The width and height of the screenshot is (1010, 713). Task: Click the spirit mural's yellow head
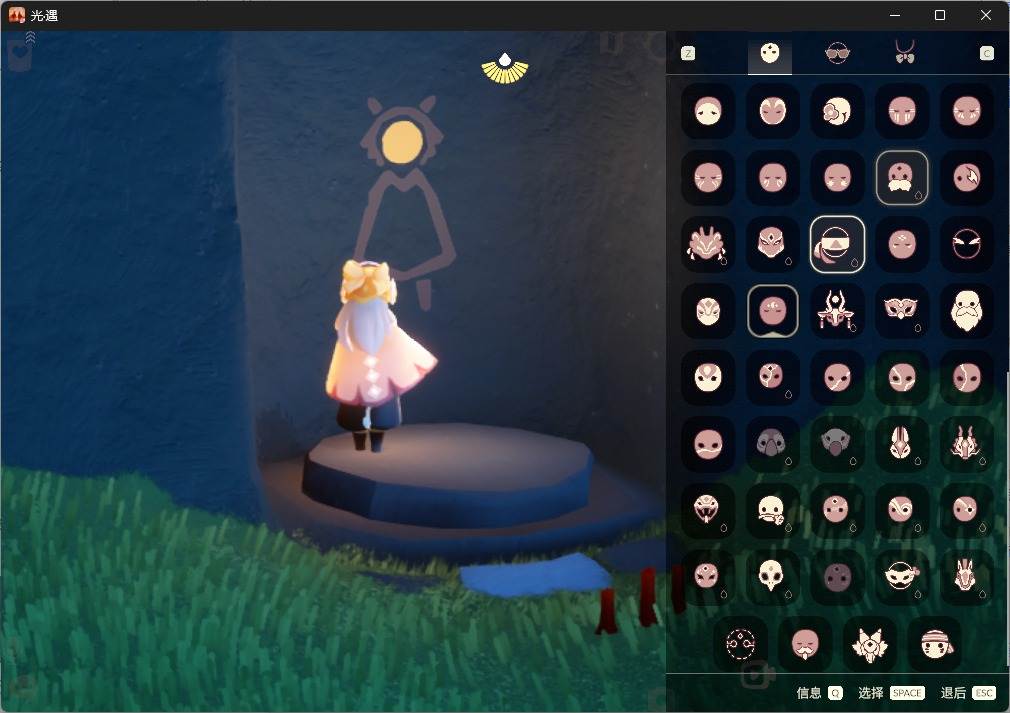point(402,142)
